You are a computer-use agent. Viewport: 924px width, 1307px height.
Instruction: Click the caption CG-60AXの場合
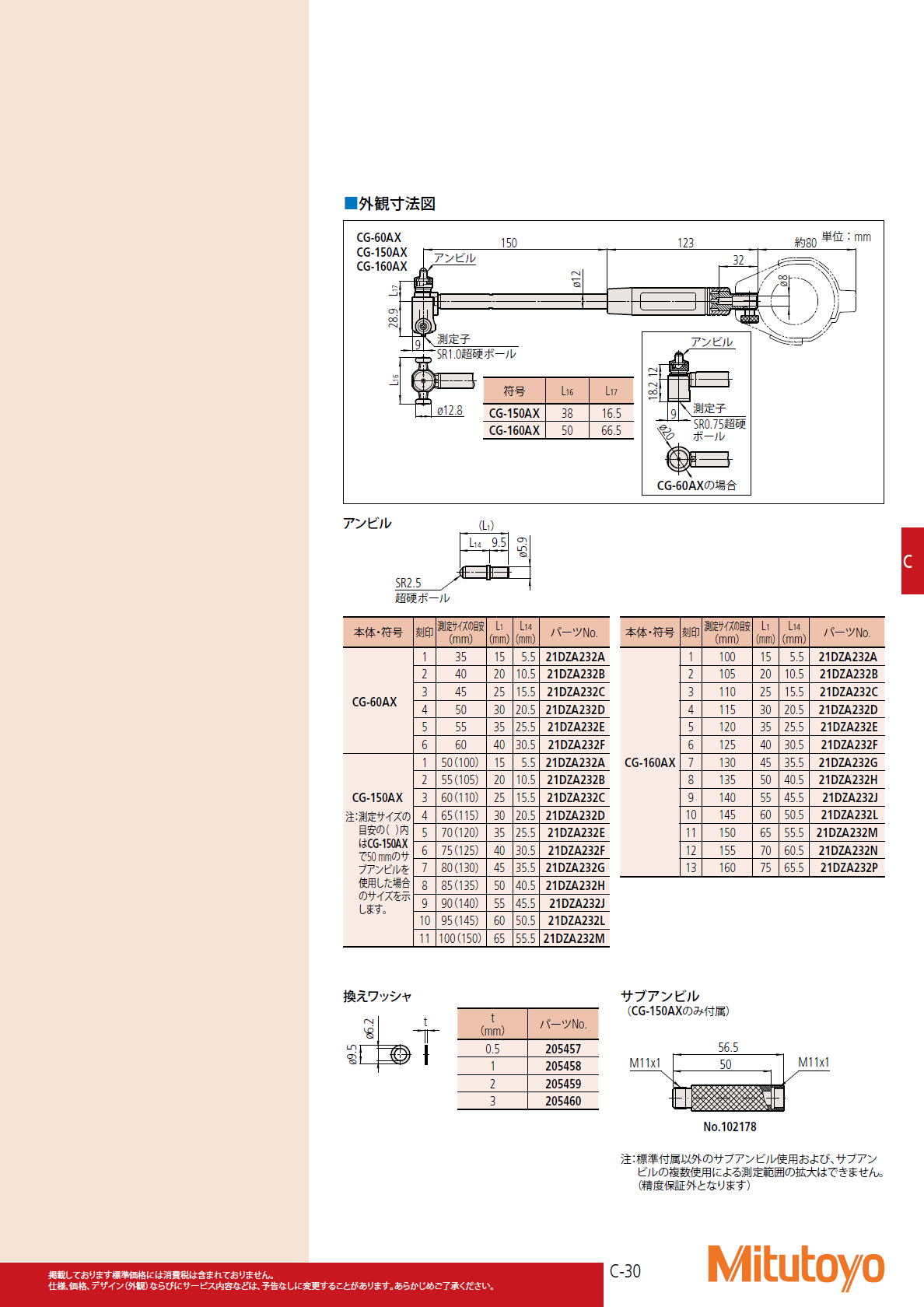coord(696,485)
